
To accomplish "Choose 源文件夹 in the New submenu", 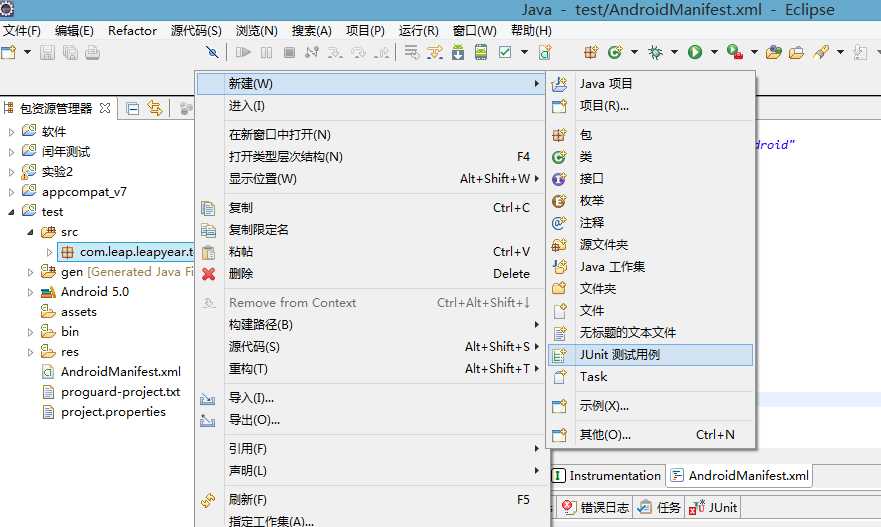I will [x=650, y=244].
